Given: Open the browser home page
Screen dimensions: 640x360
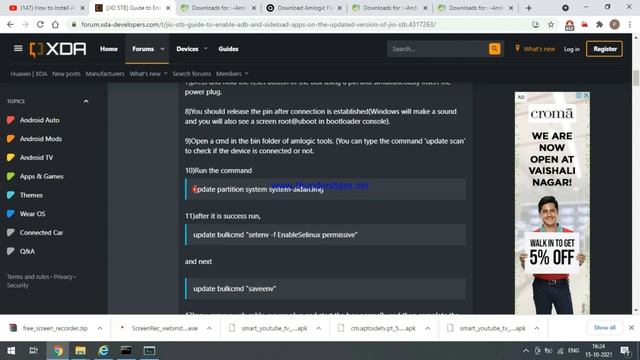Looking at the screenshot, I should click(55, 24).
